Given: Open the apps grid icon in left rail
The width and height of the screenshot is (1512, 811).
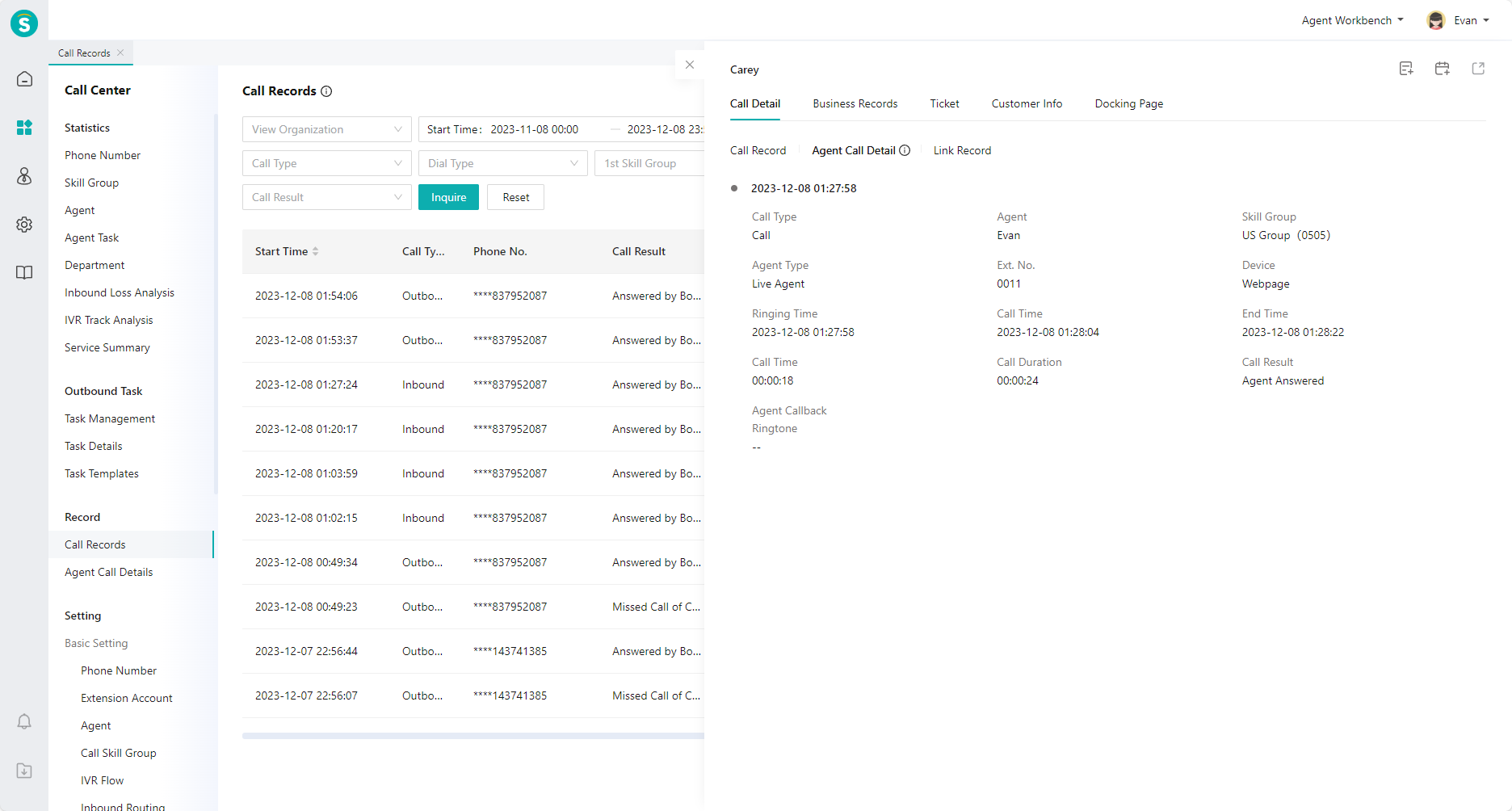Looking at the screenshot, I should (24, 128).
